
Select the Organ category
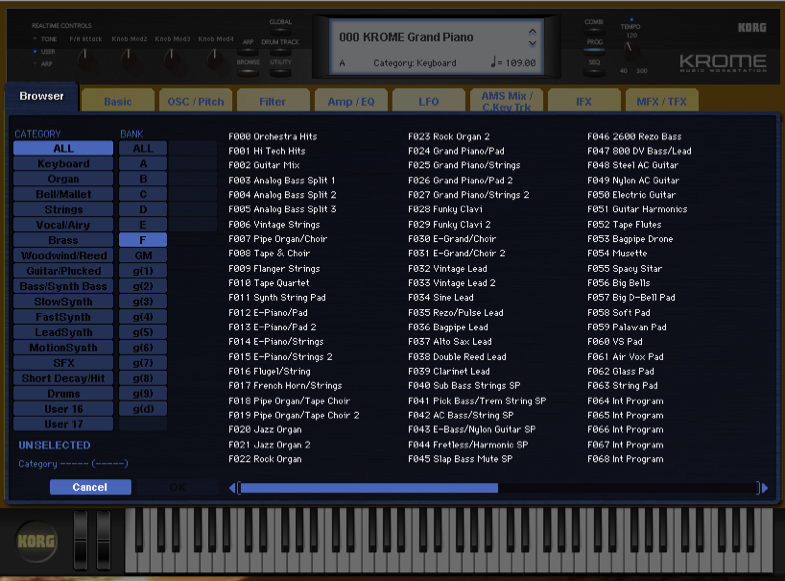[x=63, y=179]
